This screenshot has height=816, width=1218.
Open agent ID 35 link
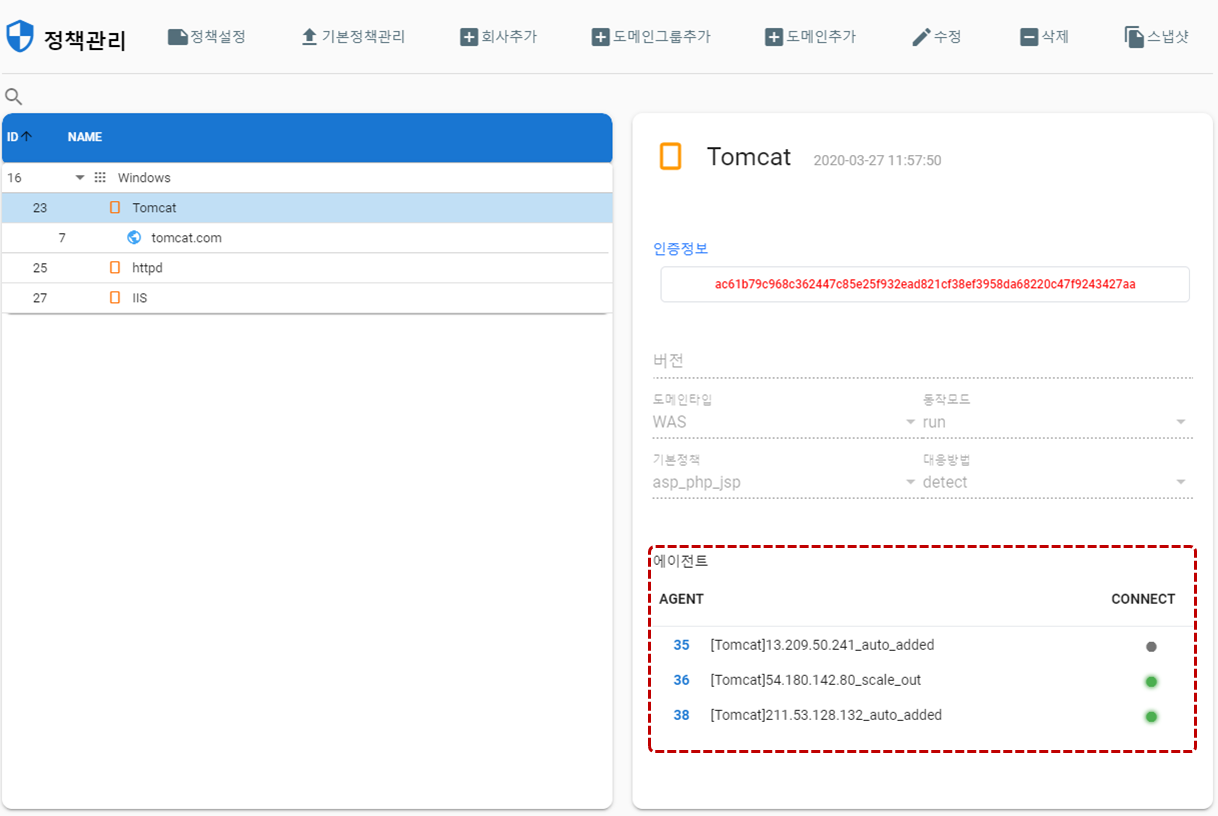coord(681,645)
